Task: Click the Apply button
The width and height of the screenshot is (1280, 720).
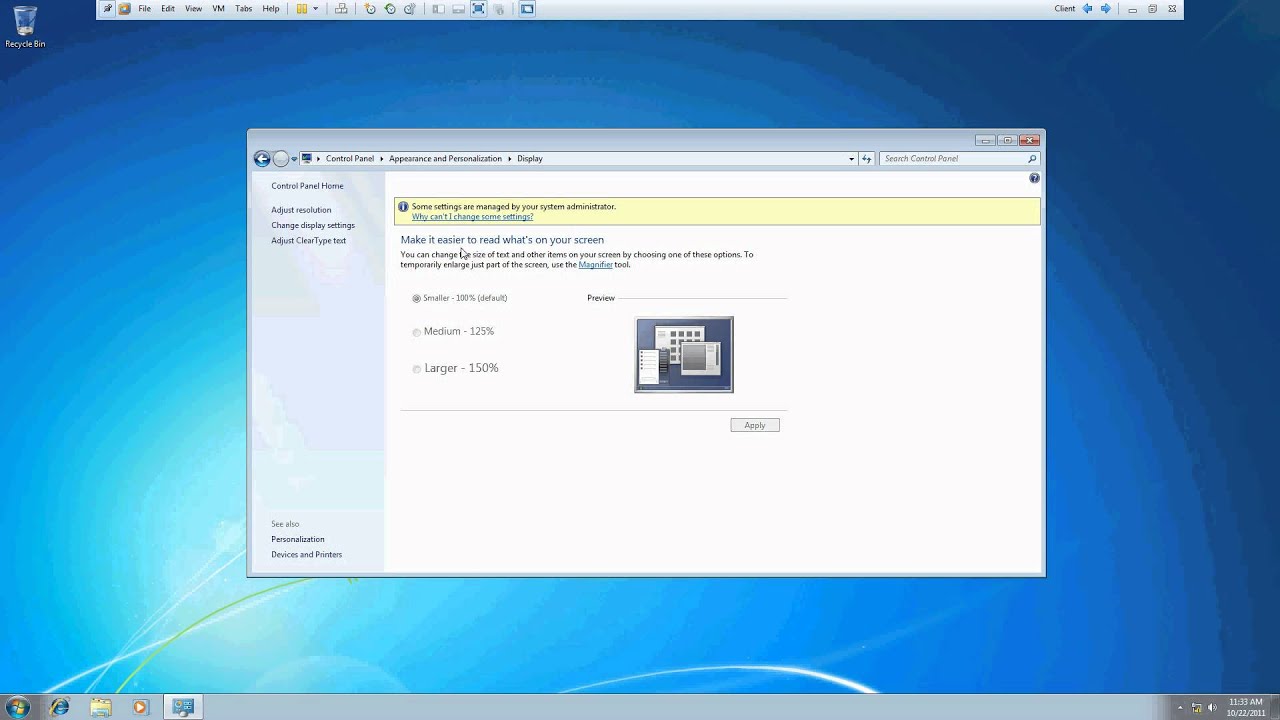Action: (755, 425)
